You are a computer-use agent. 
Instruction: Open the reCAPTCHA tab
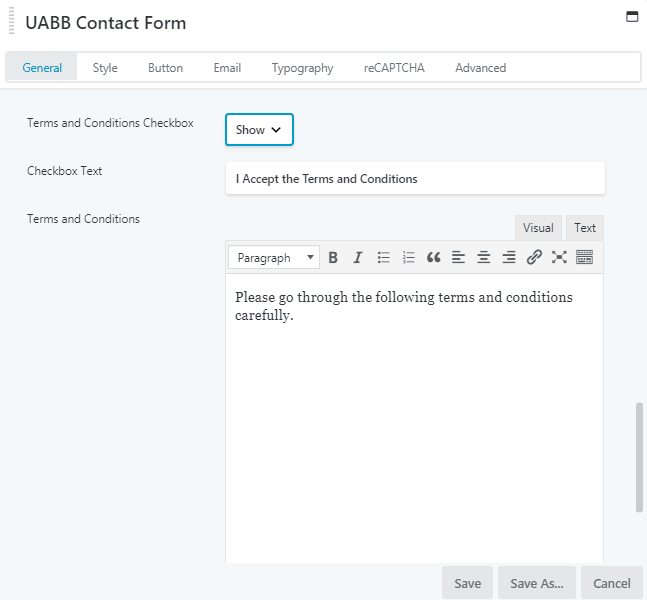tap(394, 68)
